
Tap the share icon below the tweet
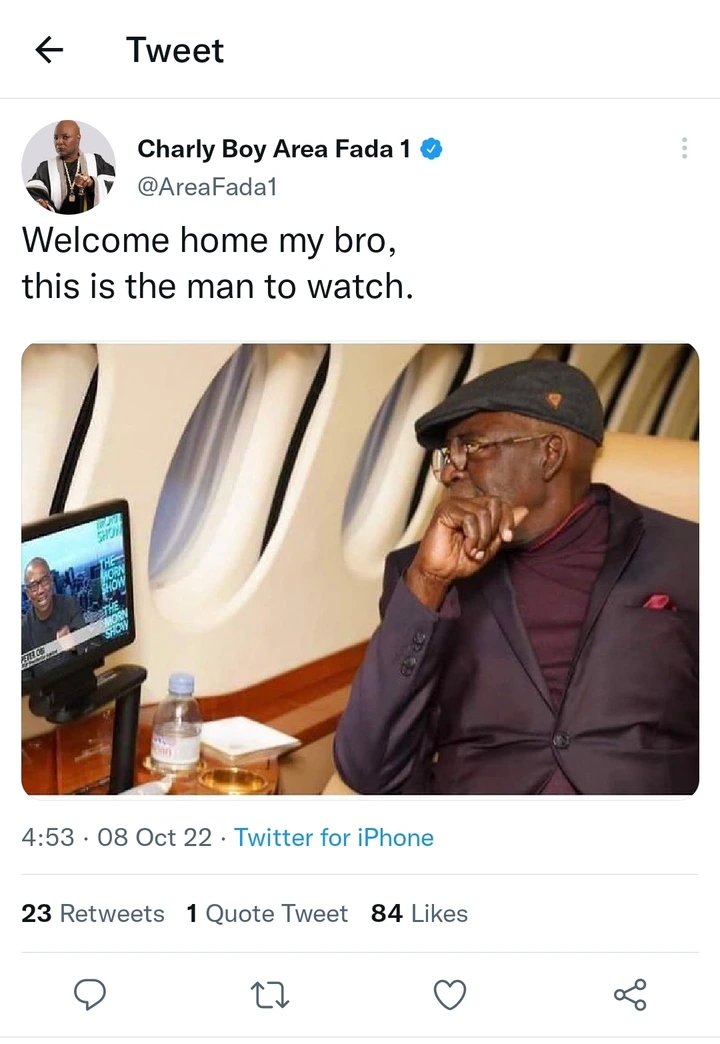pos(630,994)
